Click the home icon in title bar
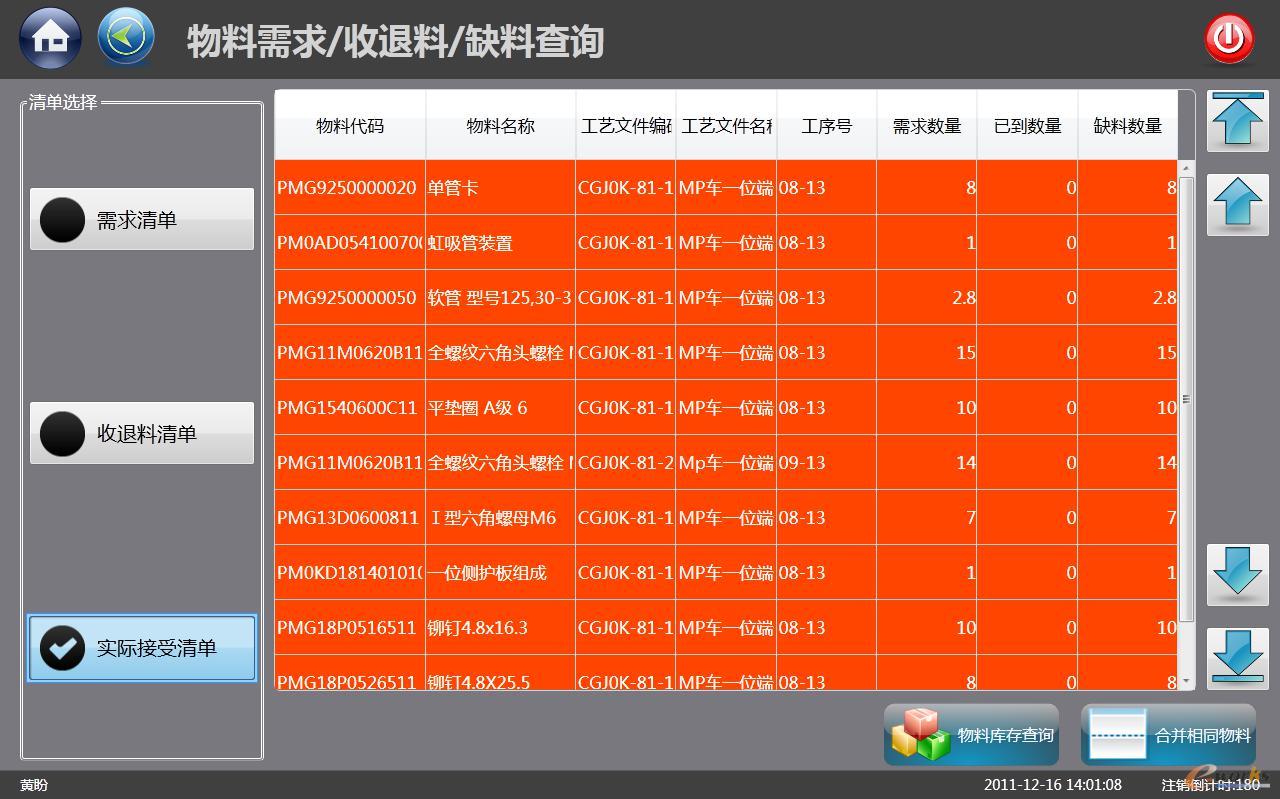The image size is (1280, 799). (x=49, y=37)
